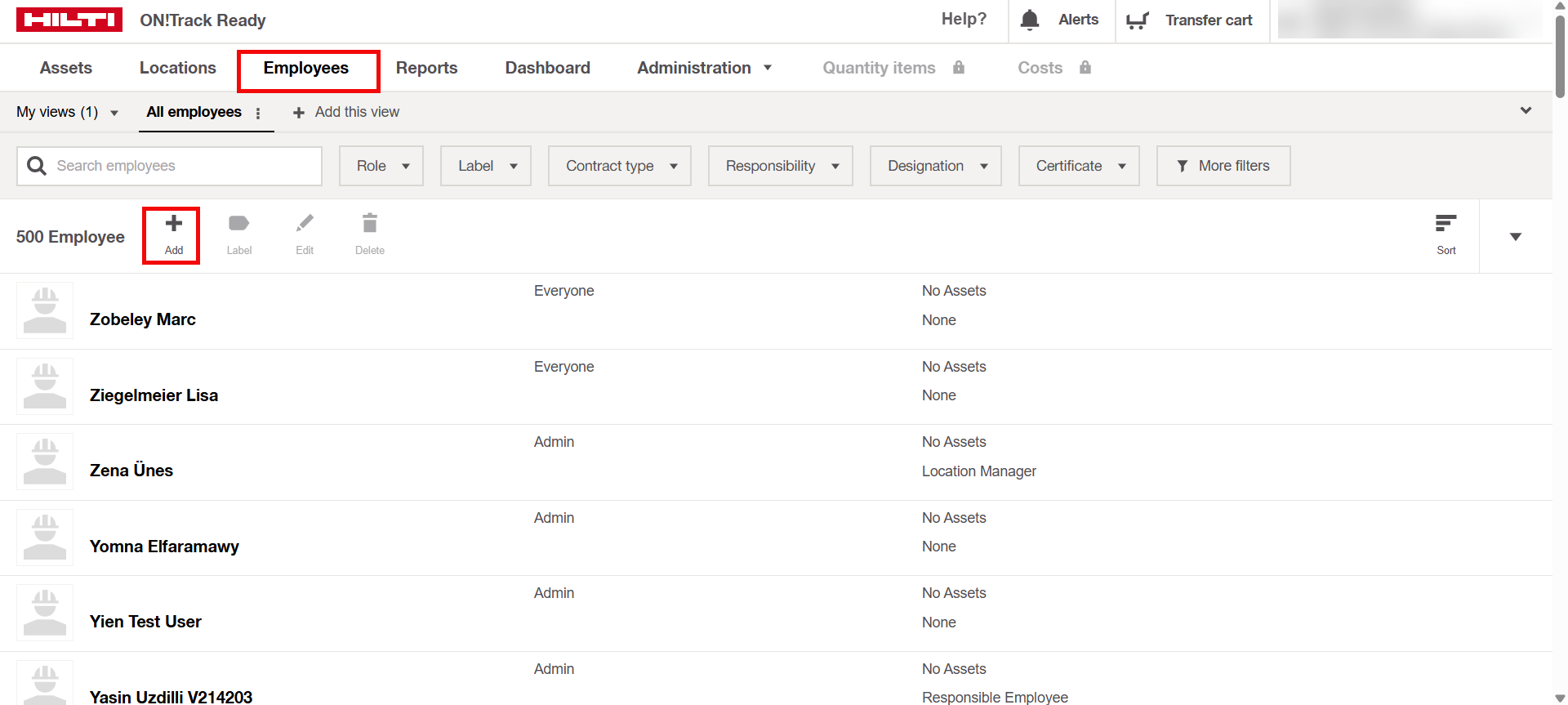Click the All employees three-dot menu
This screenshot has width=1568, height=705.
(258, 114)
